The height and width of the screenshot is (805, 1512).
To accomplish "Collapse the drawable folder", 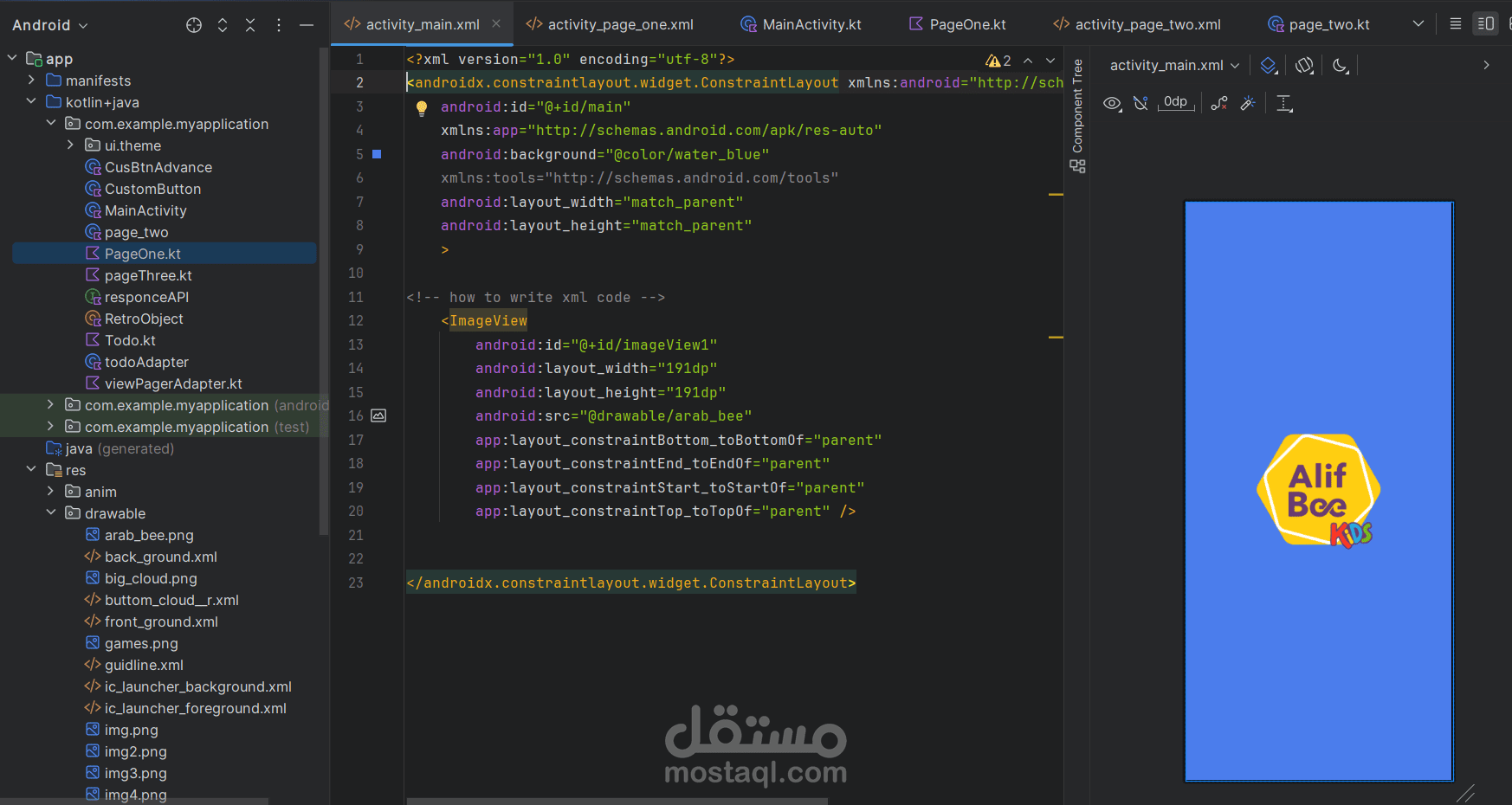I will (50, 512).
